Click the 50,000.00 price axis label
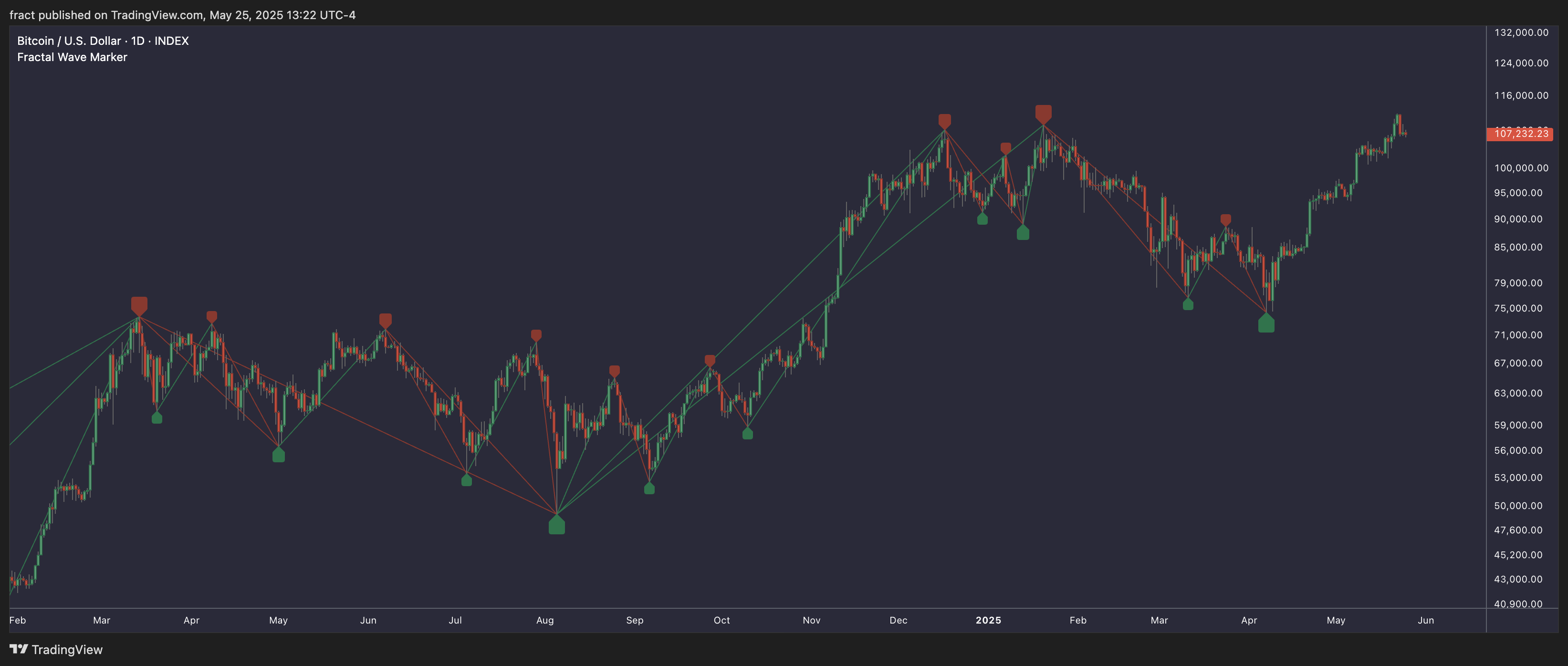Viewport: 1568px width, 666px height. click(1518, 505)
